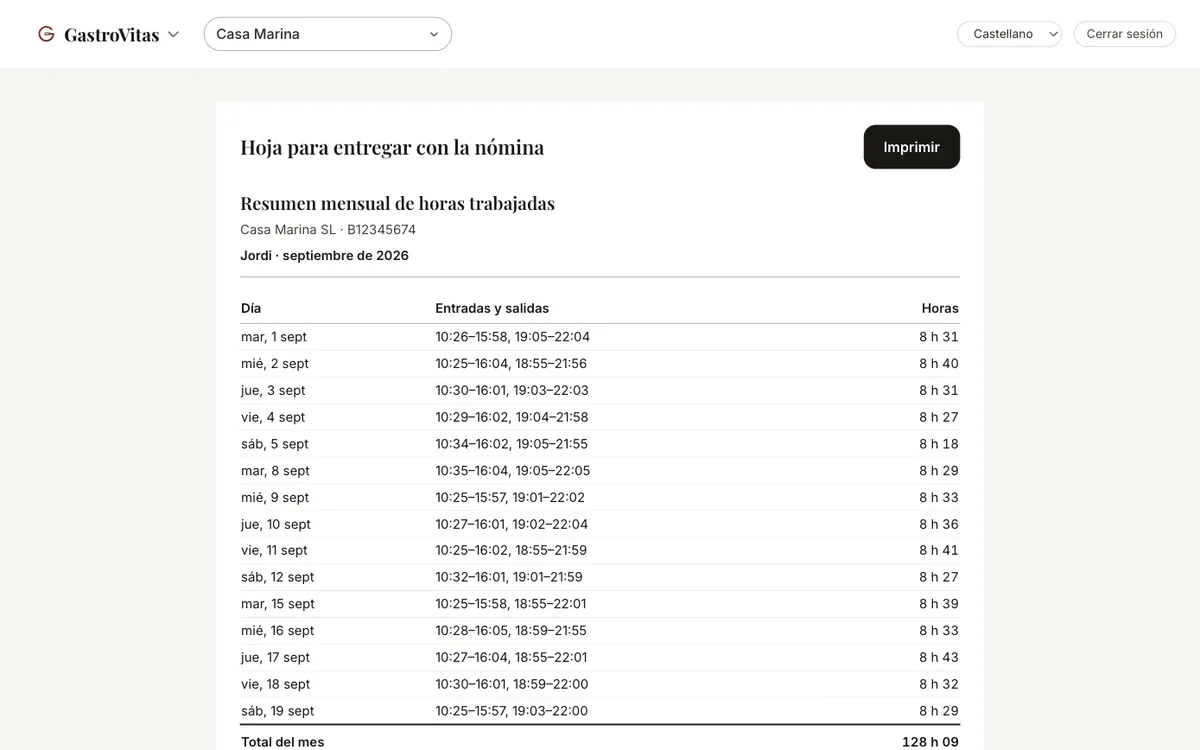Click the 'sáb, 19 sept' day cell
This screenshot has height=750, width=1200.
278,711
